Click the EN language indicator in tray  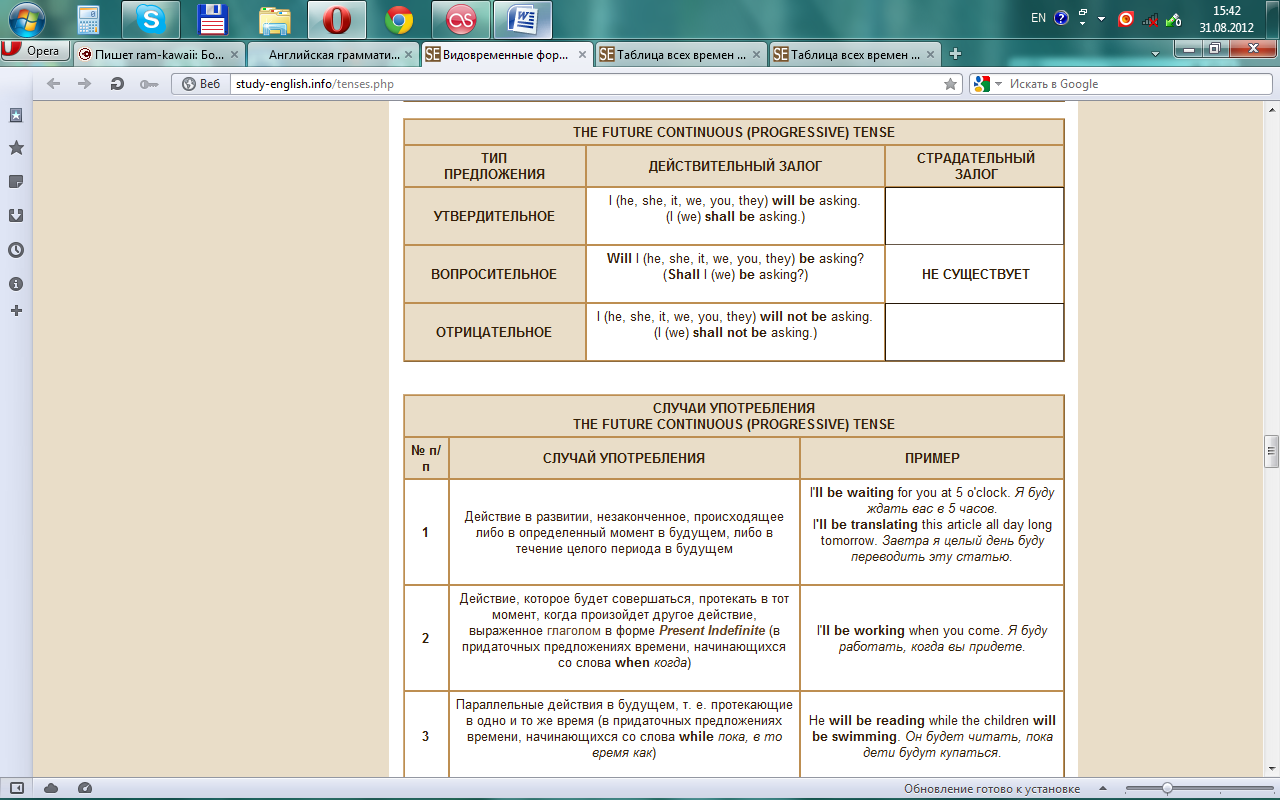(1038, 19)
